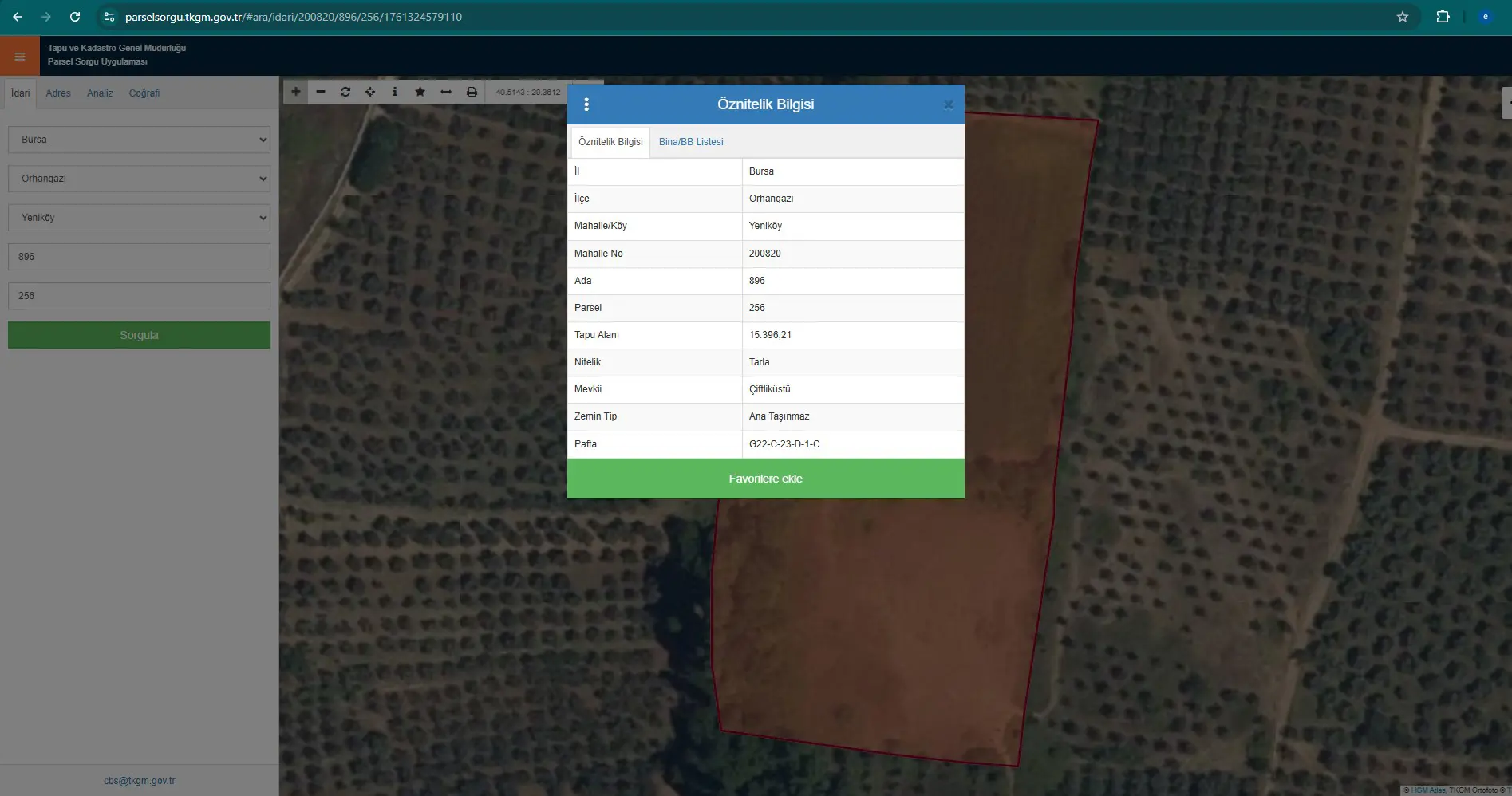Viewport: 1512px width, 796px height.
Task: Open the three-dot menu in Öznitelik Bilgisi
Action: (586, 104)
